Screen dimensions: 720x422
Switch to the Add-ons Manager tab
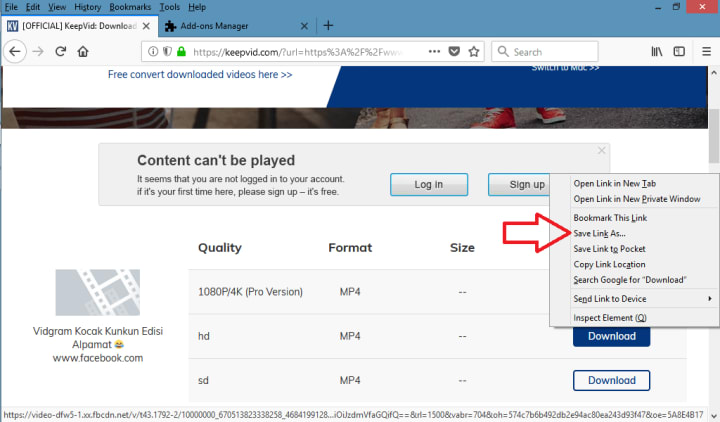[236, 26]
